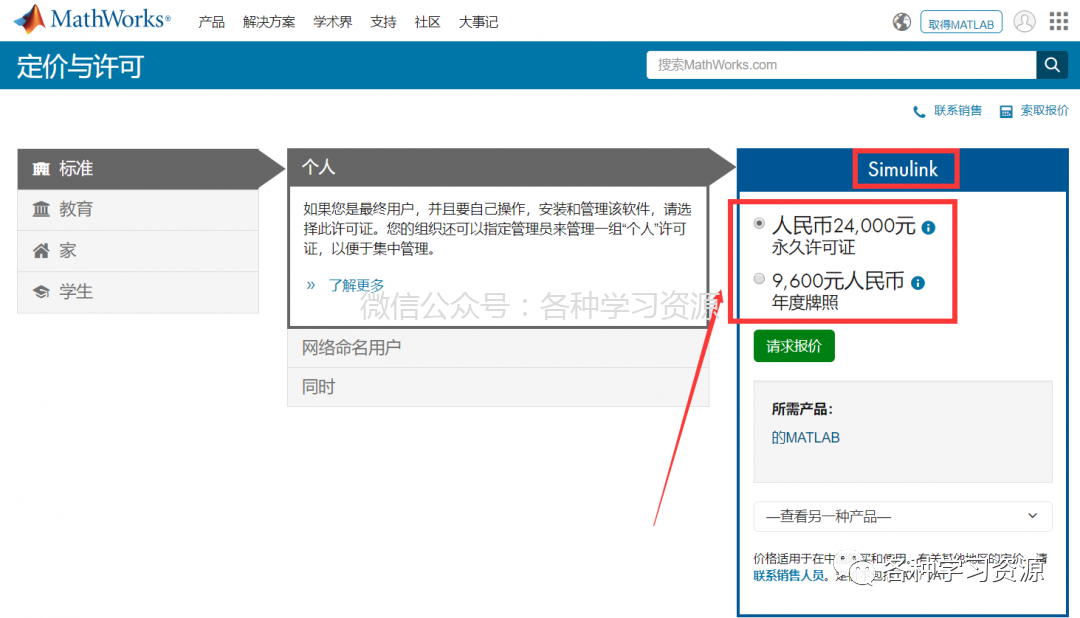Click the 搜索MathWorks.com search field

(841, 65)
